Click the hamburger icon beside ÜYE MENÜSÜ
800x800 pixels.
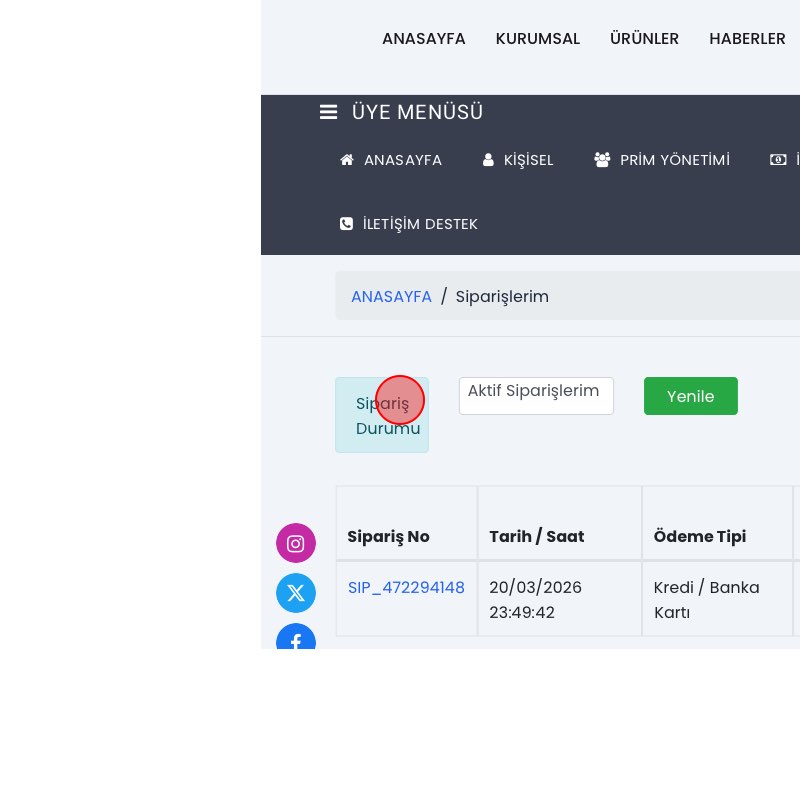[x=328, y=112]
